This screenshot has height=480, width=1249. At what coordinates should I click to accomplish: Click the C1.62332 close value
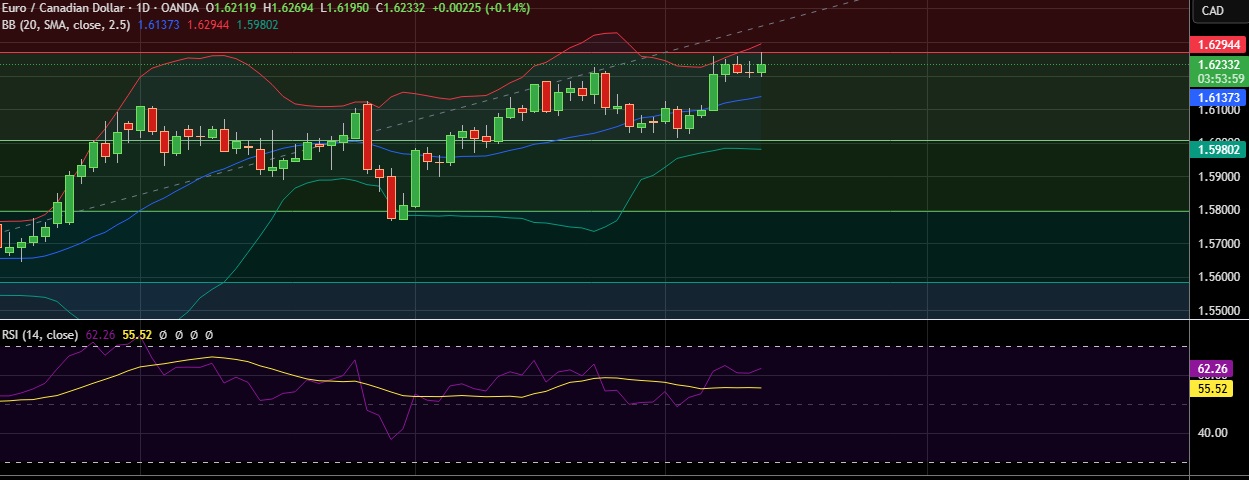[402, 8]
